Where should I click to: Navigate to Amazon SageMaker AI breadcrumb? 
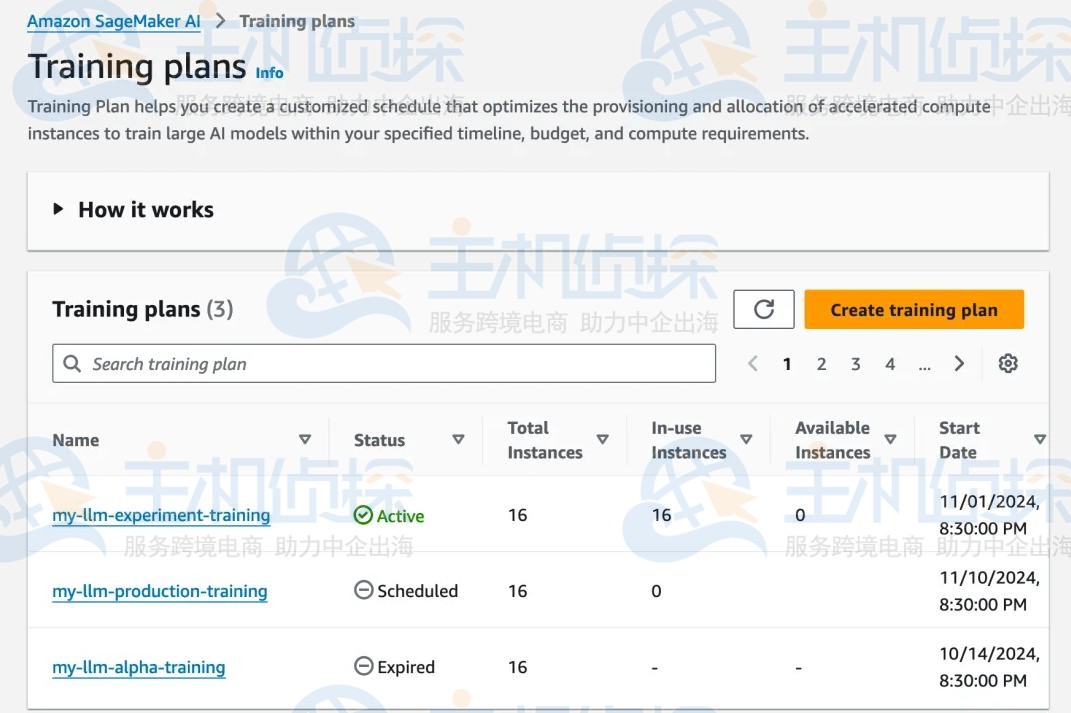[114, 21]
